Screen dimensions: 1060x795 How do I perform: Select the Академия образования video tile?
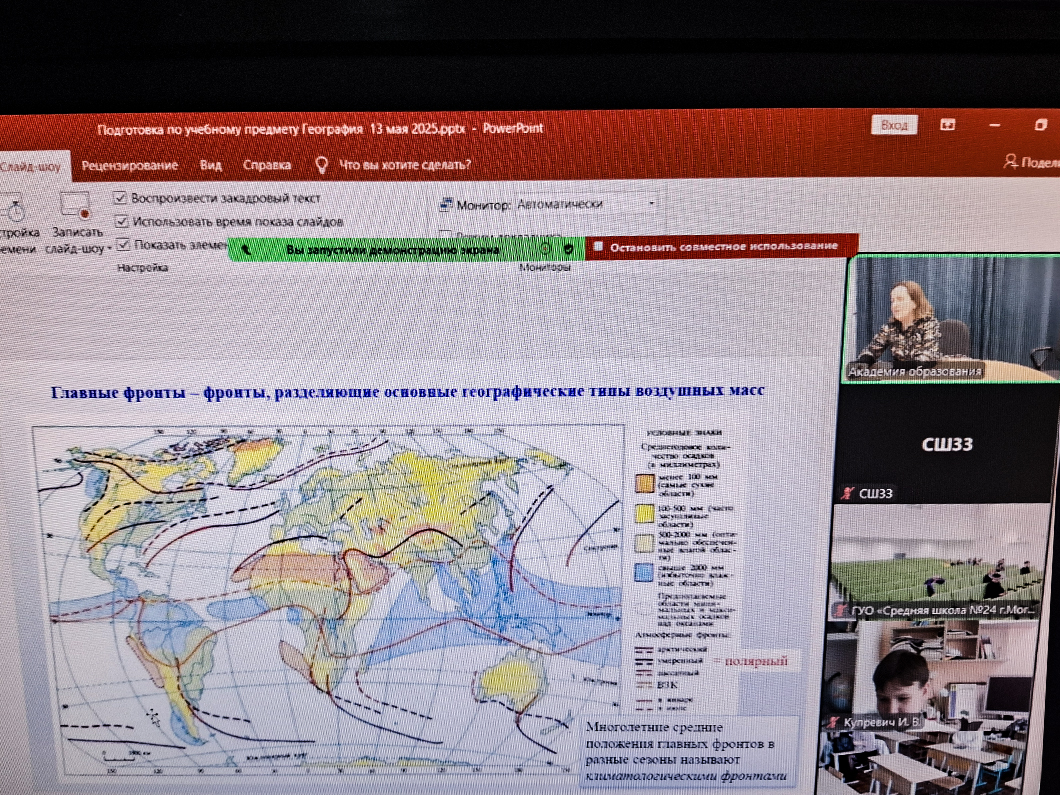(953, 318)
